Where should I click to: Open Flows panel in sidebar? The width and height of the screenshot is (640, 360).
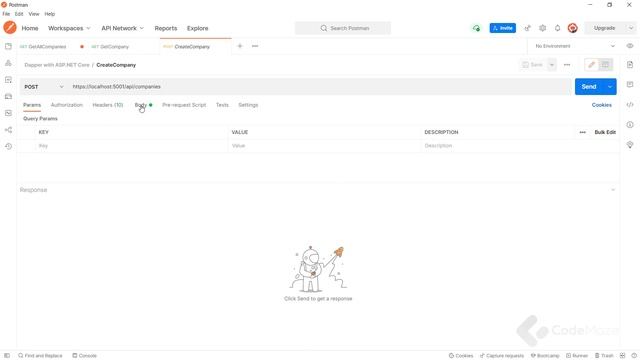tap(8, 130)
